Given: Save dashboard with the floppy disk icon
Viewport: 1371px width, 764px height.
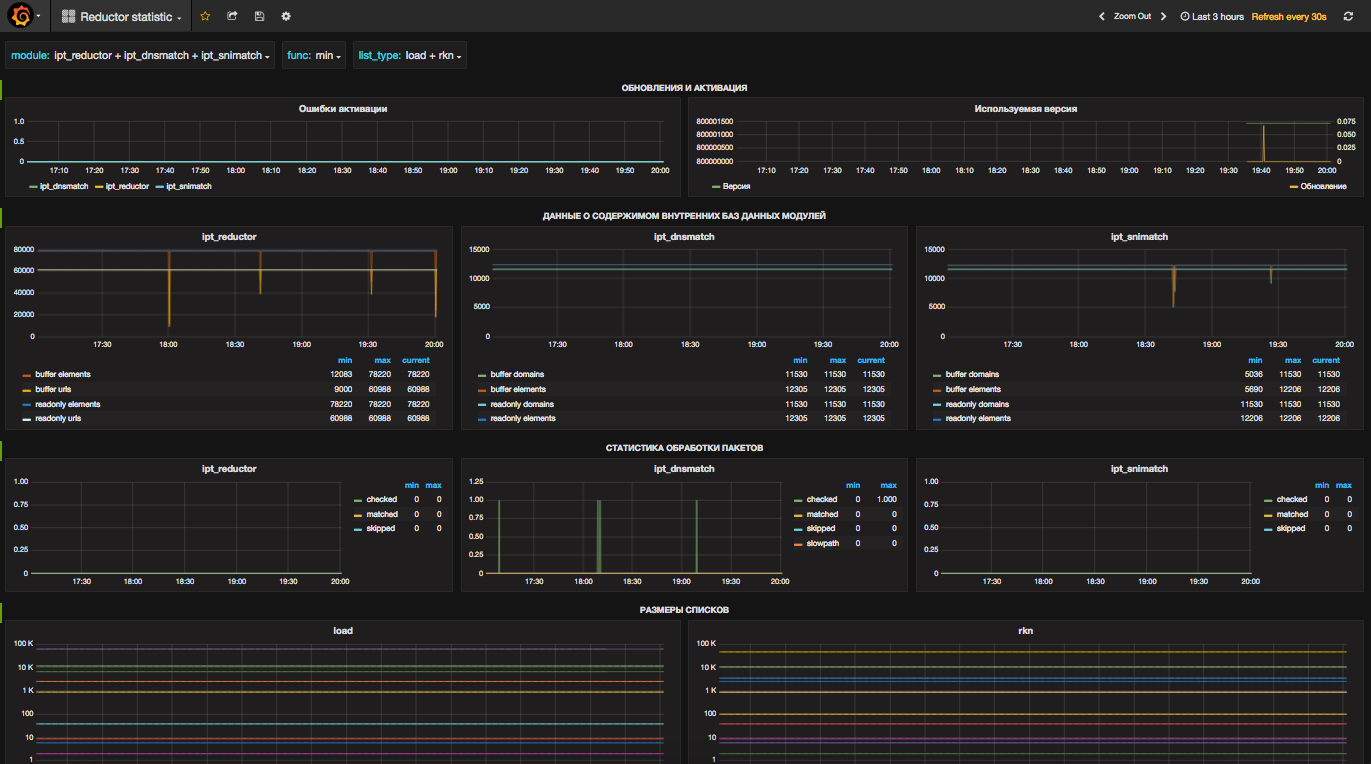Looking at the screenshot, I should click(259, 17).
